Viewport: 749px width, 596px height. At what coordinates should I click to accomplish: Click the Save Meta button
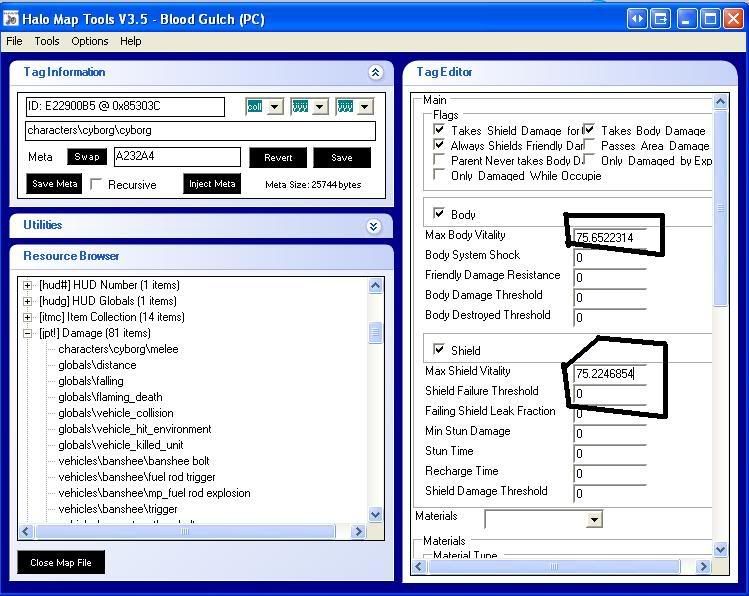(54, 184)
